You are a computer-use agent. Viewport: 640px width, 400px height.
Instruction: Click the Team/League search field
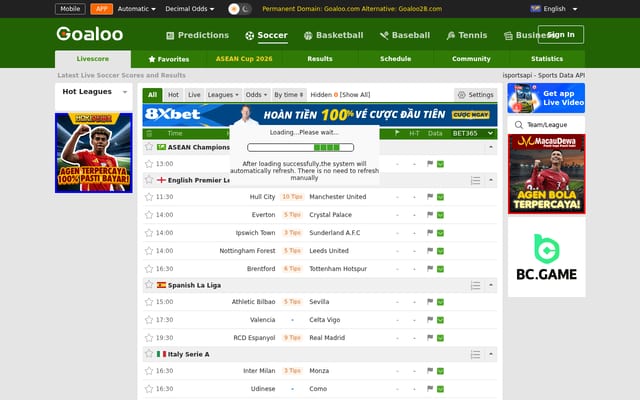coord(546,125)
